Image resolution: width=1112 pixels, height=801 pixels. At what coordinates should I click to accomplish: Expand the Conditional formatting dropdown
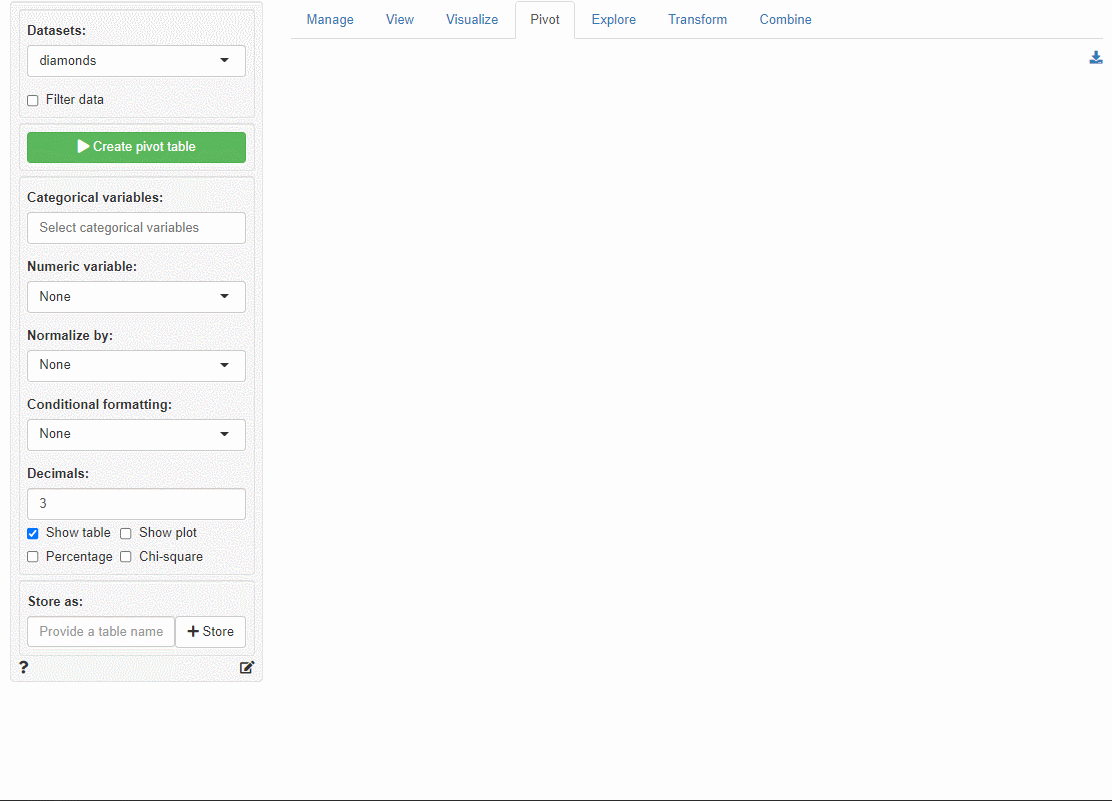136,434
